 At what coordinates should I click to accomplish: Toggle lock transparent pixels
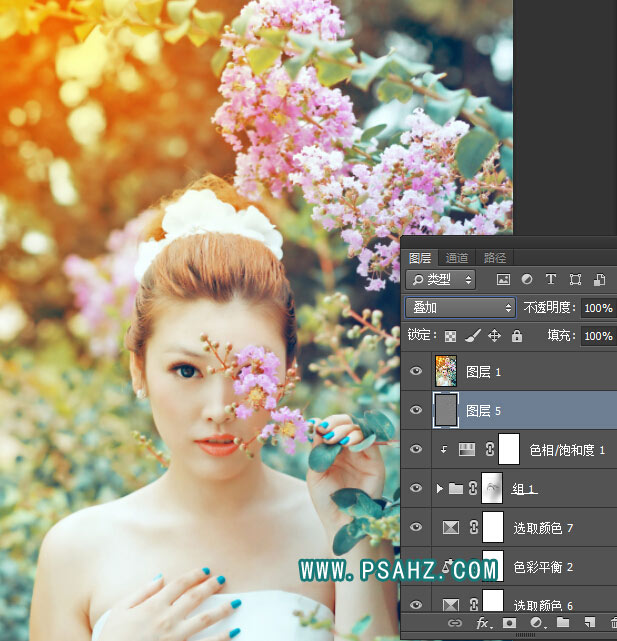[x=450, y=336]
